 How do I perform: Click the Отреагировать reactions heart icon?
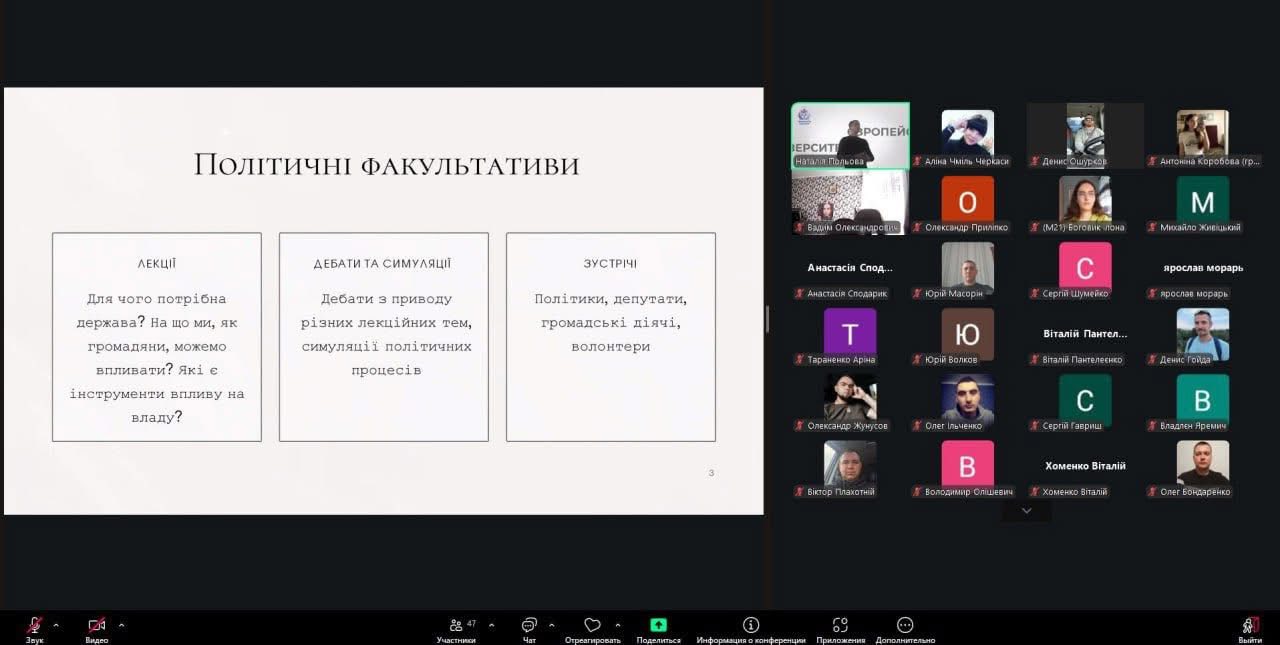coord(592,626)
